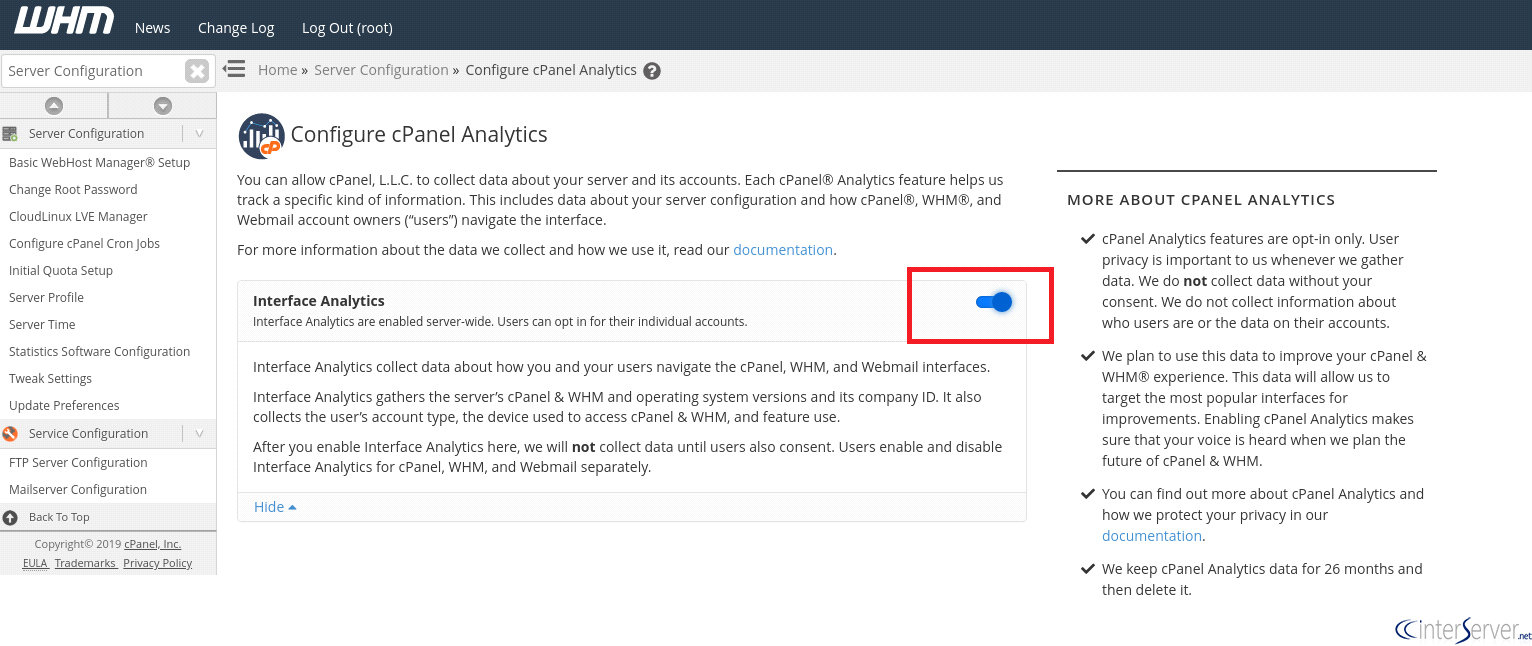Hide the Interface Analytics details
This screenshot has height=646, width=1532.
(x=275, y=507)
